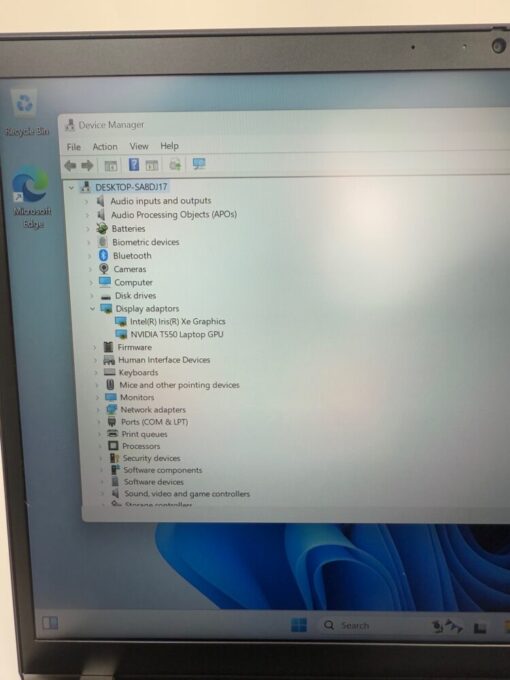Select the Ports (COM & LPT) label
This screenshot has height=680, width=510.
click(154, 422)
